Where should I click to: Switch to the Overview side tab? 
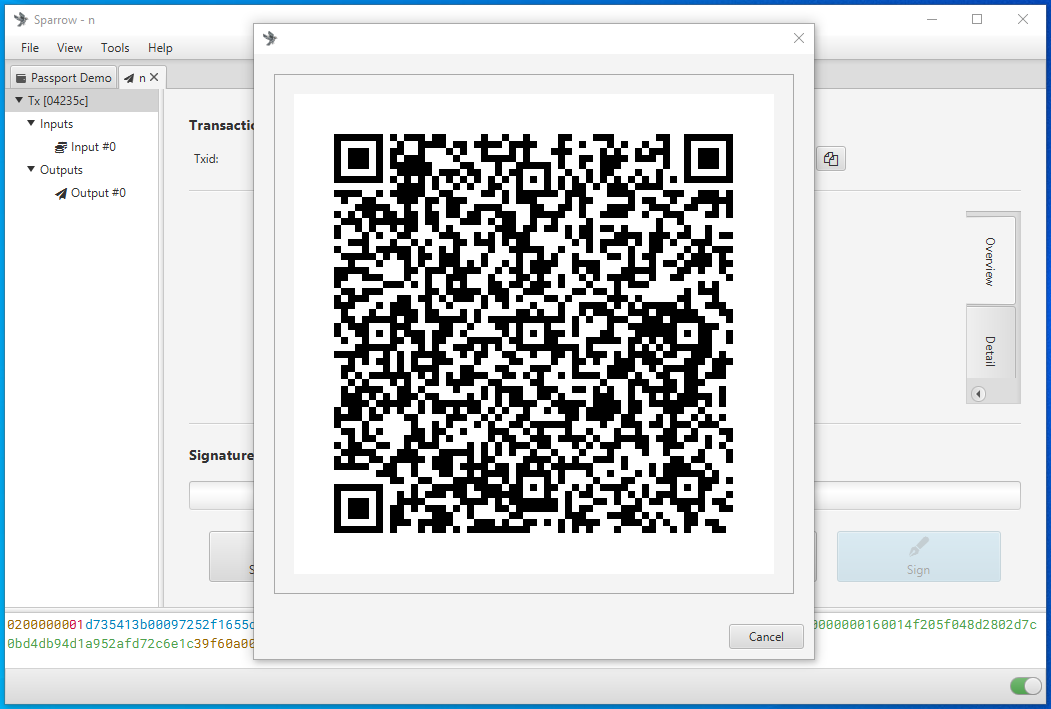pos(990,261)
